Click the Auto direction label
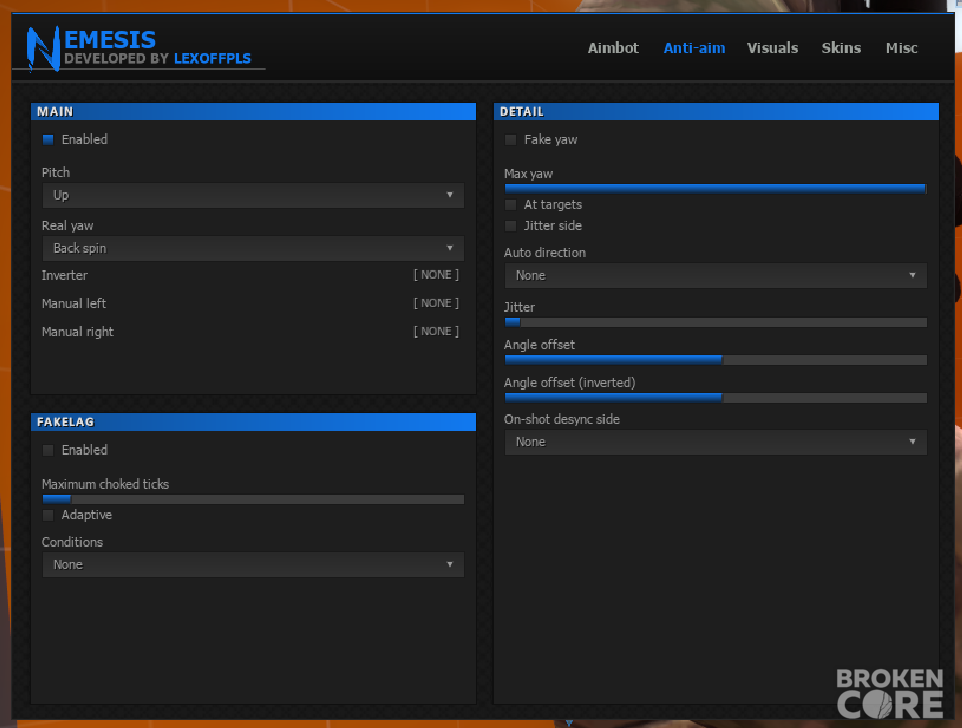The height and width of the screenshot is (728, 962). [545, 253]
